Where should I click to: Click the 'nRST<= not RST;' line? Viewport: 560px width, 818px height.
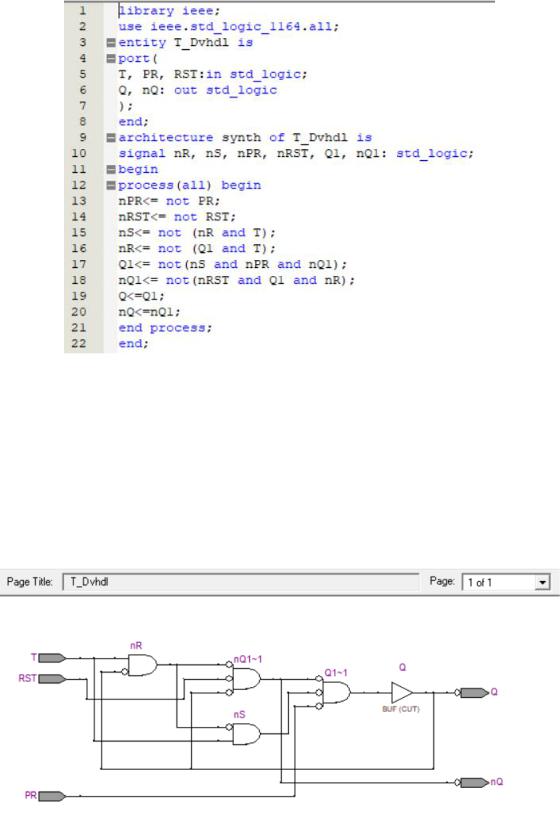(x=177, y=216)
